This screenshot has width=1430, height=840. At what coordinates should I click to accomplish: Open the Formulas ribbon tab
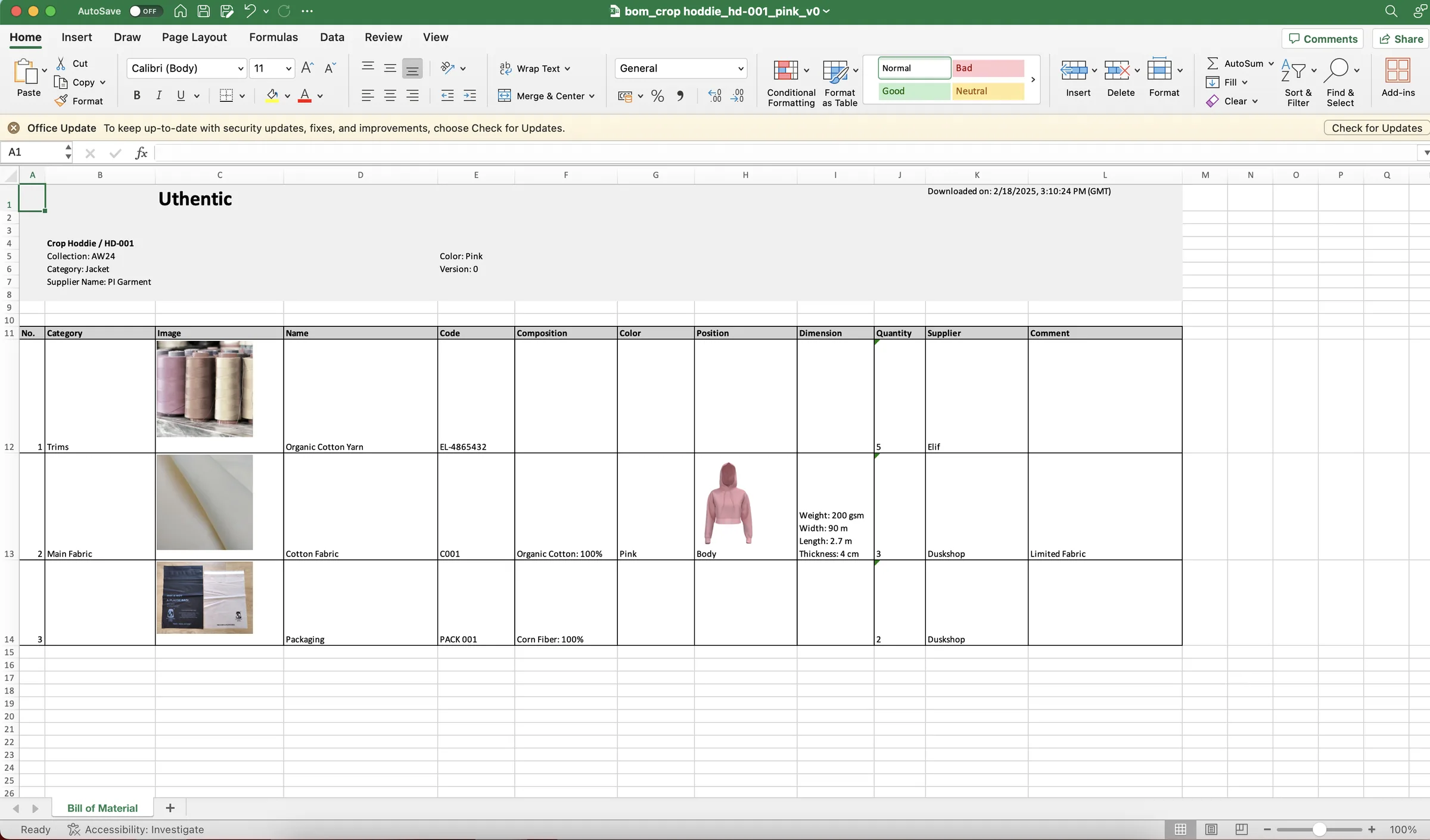pyautogui.click(x=273, y=37)
